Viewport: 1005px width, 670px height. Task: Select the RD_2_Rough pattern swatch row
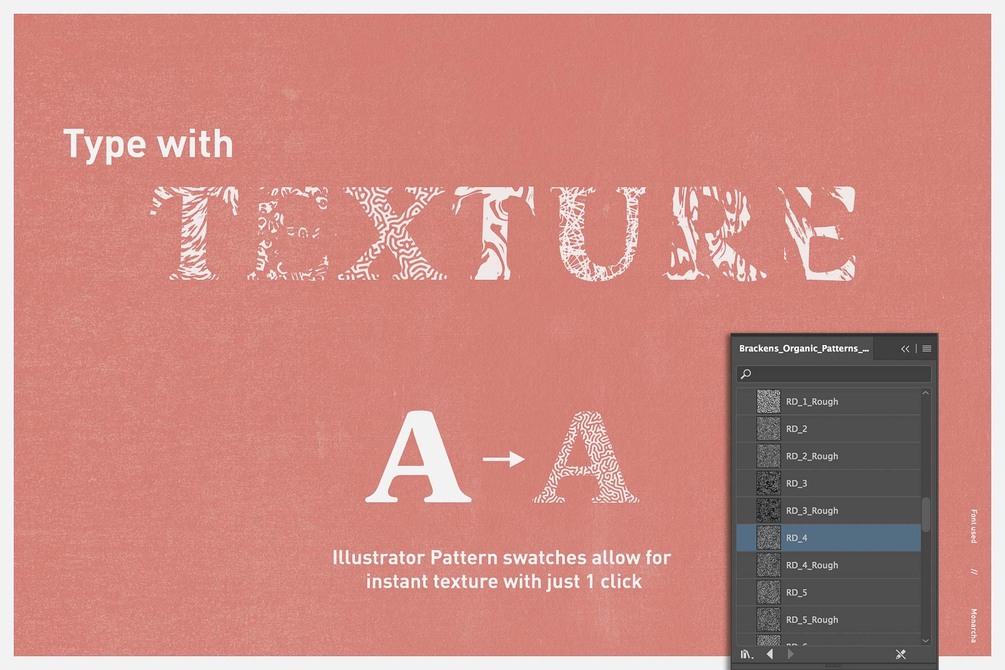pyautogui.click(x=828, y=456)
